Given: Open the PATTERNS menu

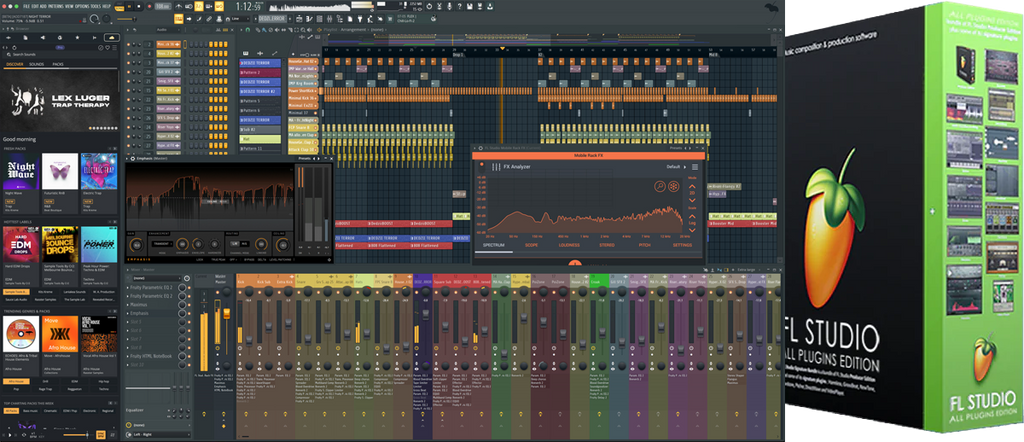Looking at the screenshot, I should [x=56, y=5].
